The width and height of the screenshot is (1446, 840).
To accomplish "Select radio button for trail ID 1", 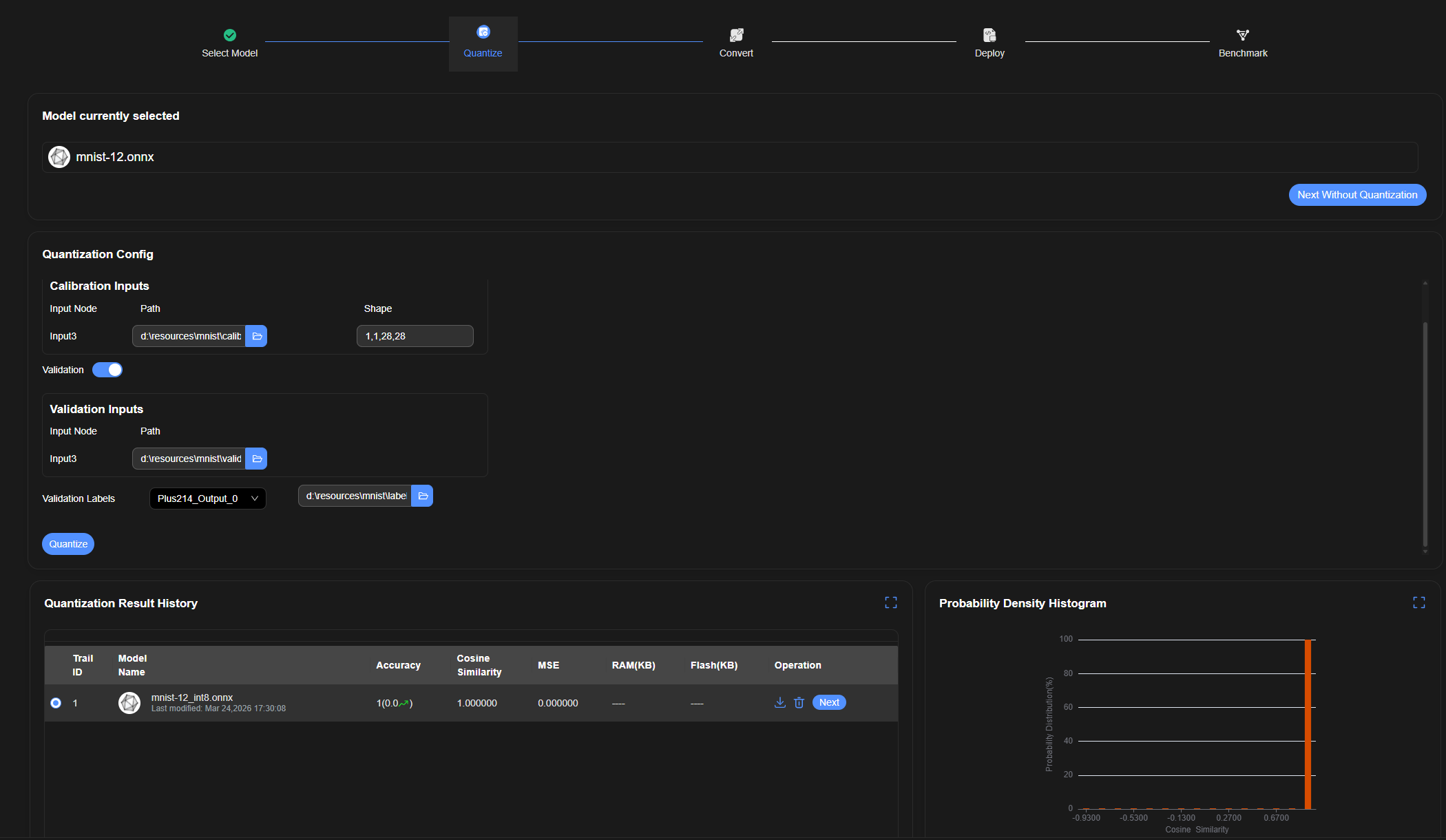I will 56,703.
